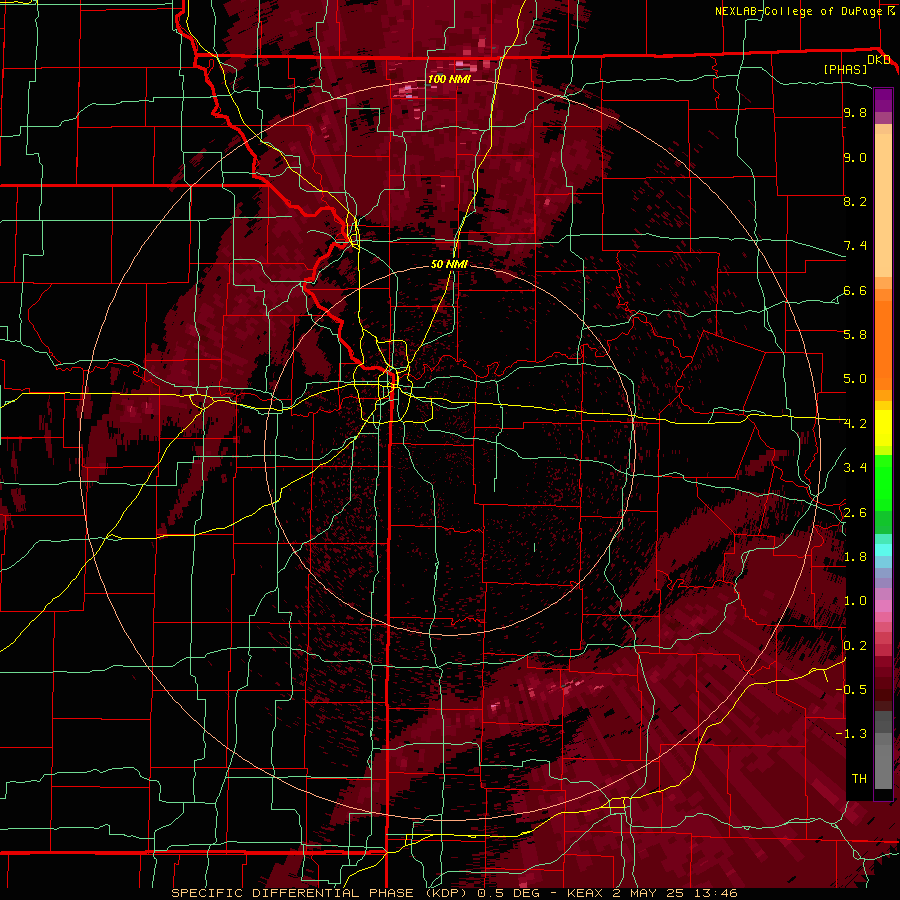
Task: Click the 4.2 value on color scale
Action: coord(855,424)
